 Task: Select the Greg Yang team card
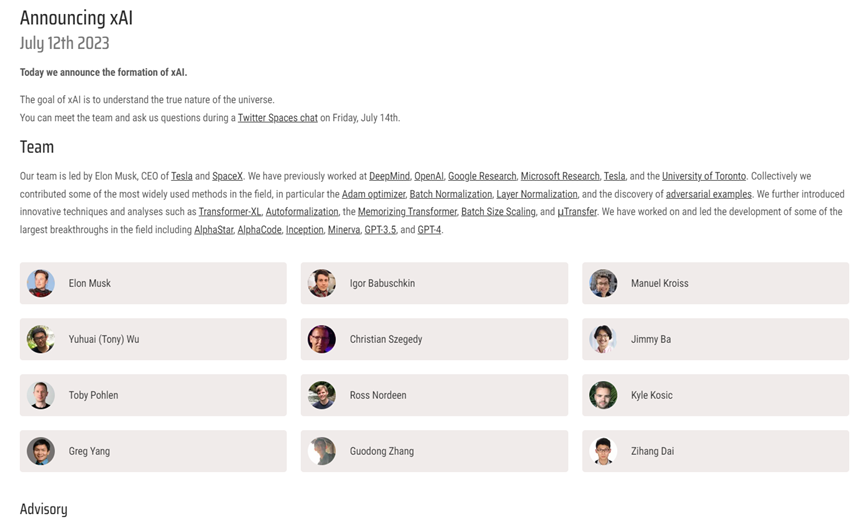[153, 451]
